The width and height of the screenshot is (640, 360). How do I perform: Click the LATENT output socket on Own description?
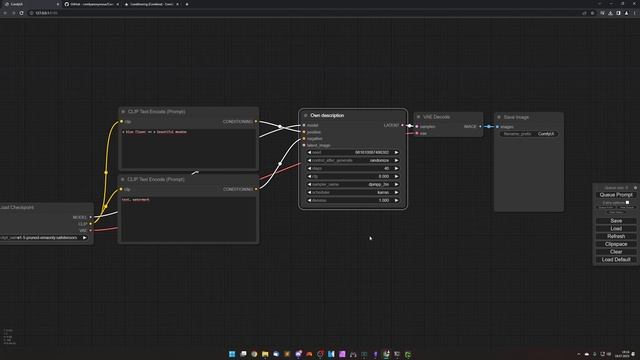pyautogui.click(x=402, y=125)
